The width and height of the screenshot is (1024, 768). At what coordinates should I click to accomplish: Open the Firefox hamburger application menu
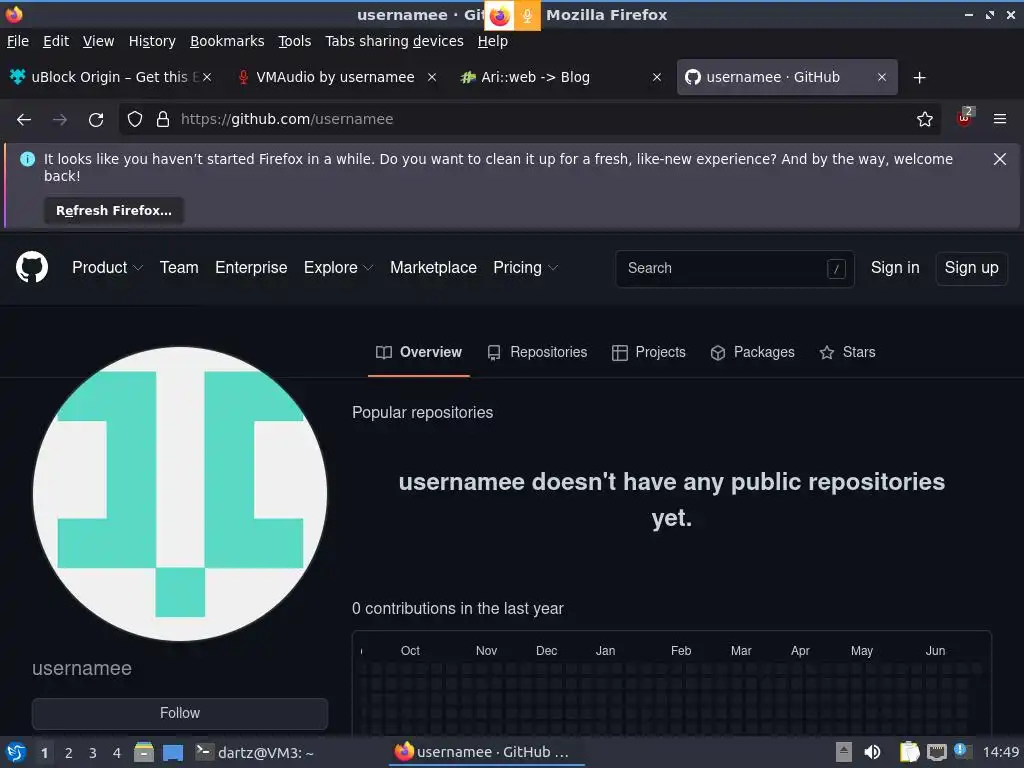click(999, 120)
